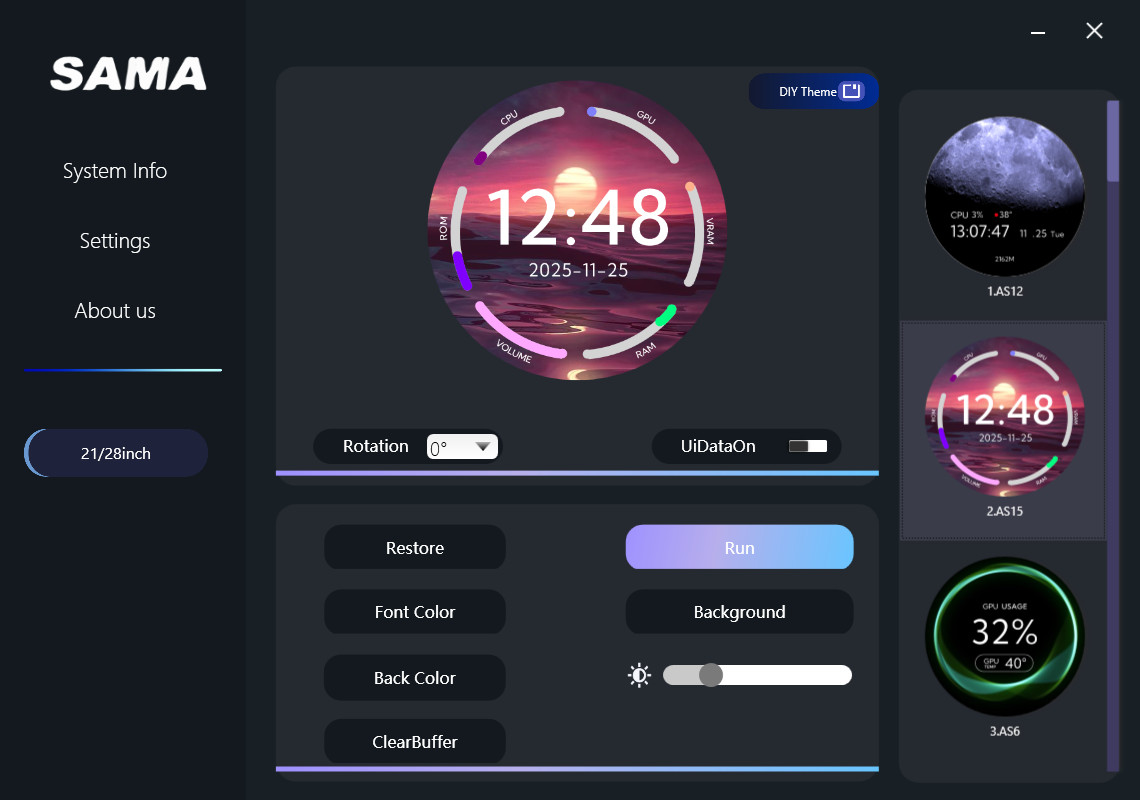This screenshot has height=800, width=1140.
Task: Minimize the SAMA window
Action: point(1038,32)
